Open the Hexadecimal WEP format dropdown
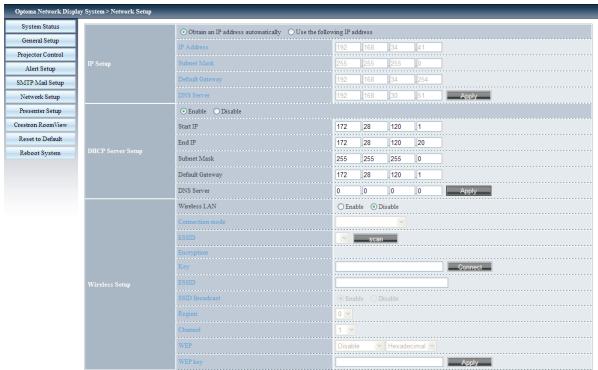Screen dimensions: 598x370 click(411, 346)
